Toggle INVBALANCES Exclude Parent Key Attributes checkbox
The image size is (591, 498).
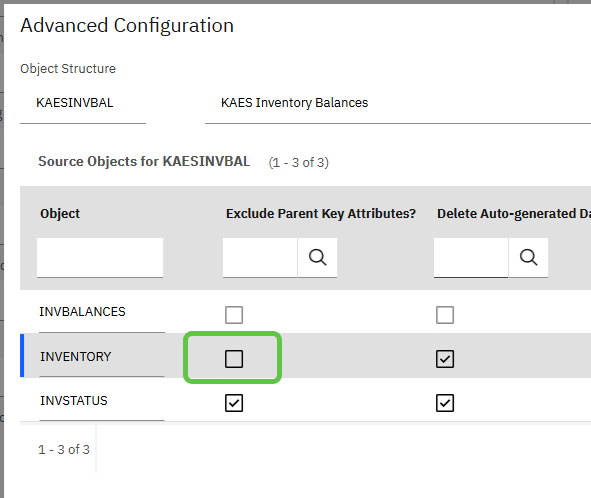pos(234,315)
